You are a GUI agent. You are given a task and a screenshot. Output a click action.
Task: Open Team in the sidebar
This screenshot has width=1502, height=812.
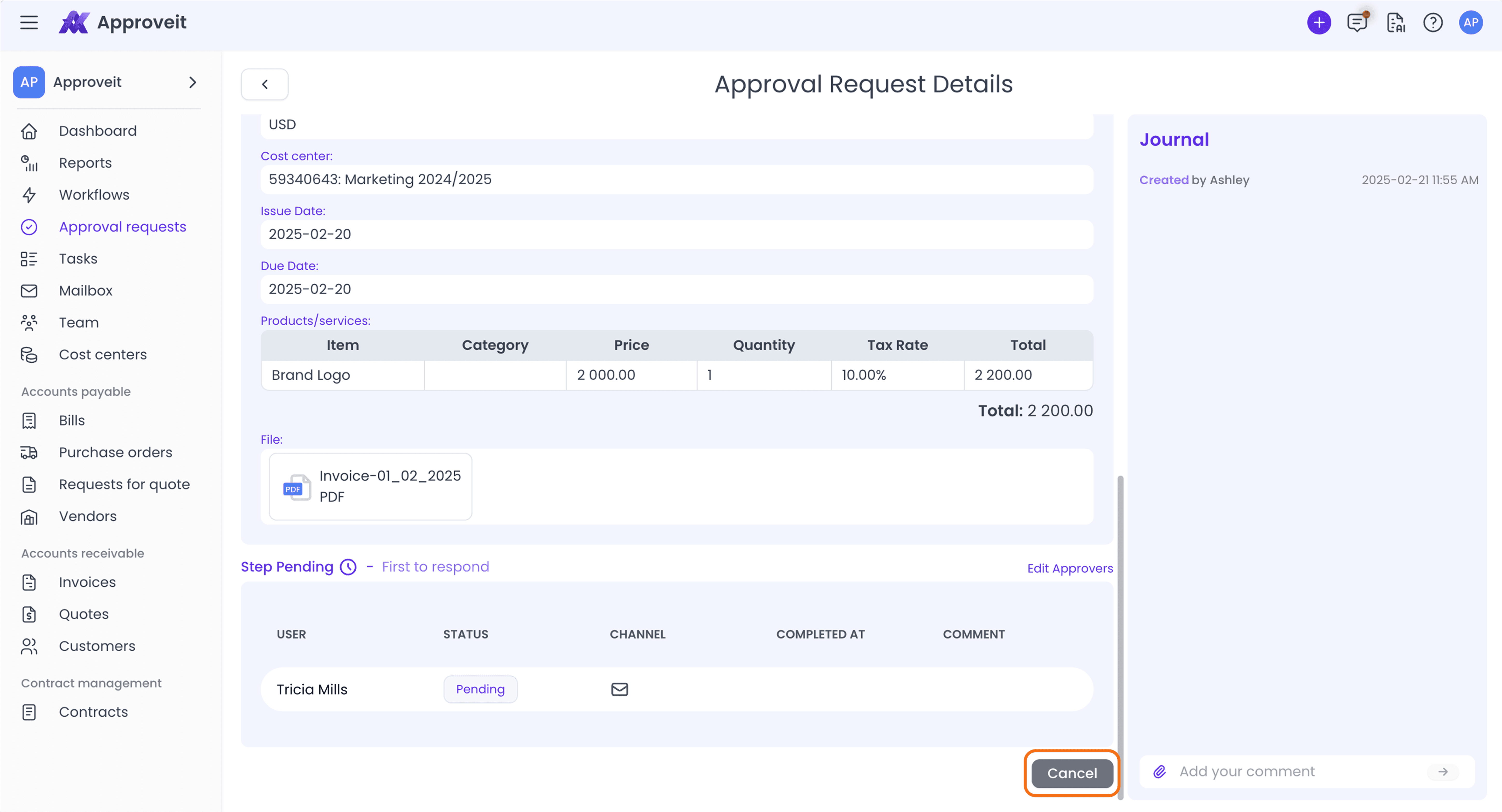(79, 323)
